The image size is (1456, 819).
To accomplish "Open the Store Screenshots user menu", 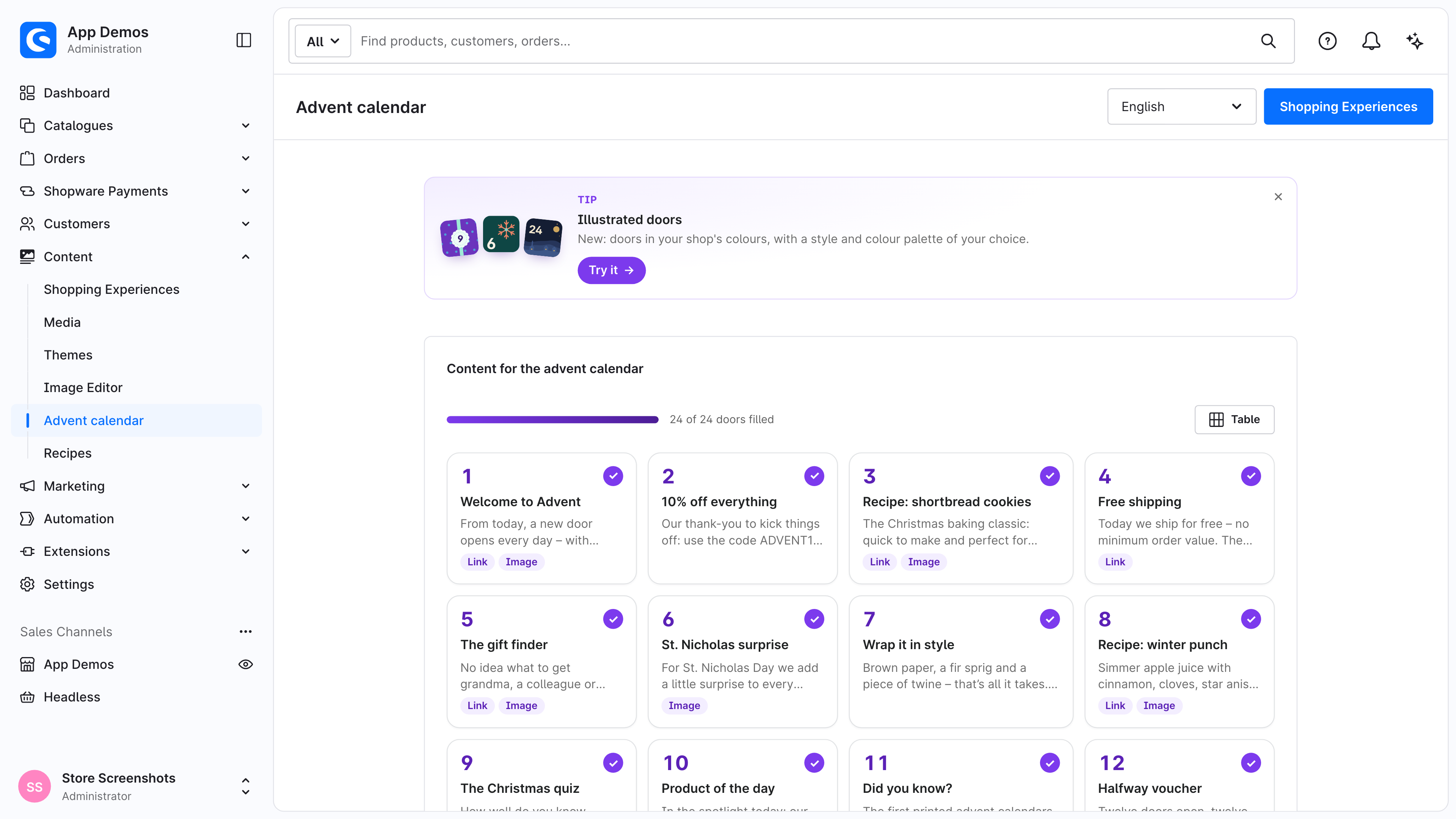I will pos(136,786).
